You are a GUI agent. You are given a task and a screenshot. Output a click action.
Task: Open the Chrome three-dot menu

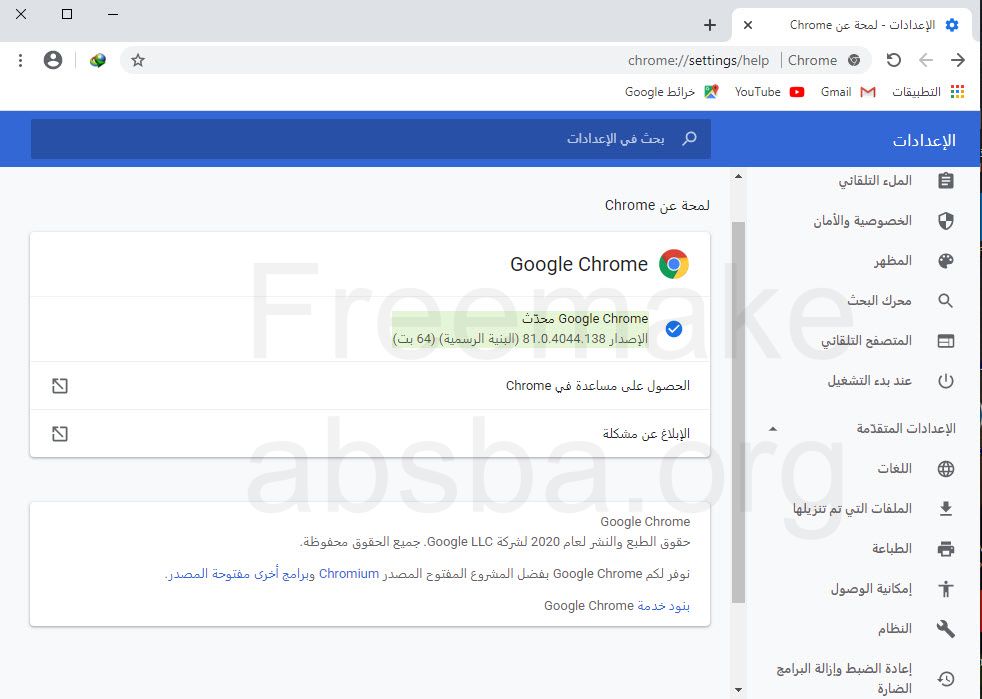[x=20, y=60]
